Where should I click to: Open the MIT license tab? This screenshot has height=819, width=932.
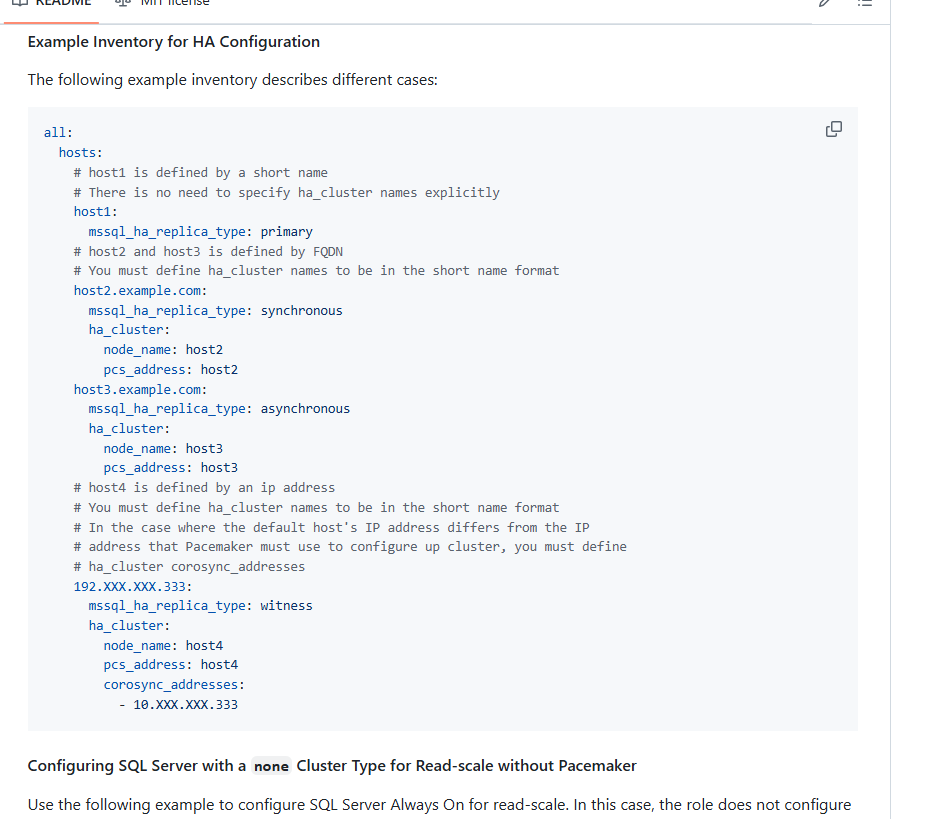point(174,3)
